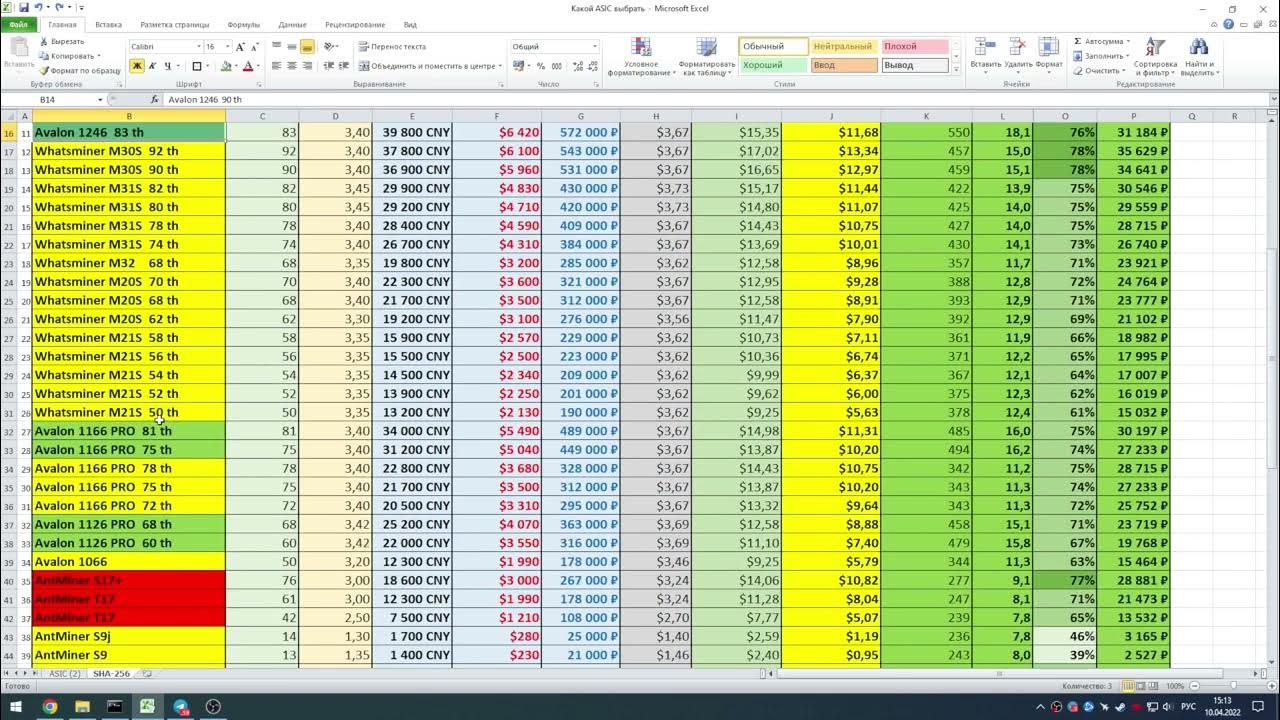Click the fill color bucket button
Viewport: 1280px width, 720px height.
pos(225,66)
